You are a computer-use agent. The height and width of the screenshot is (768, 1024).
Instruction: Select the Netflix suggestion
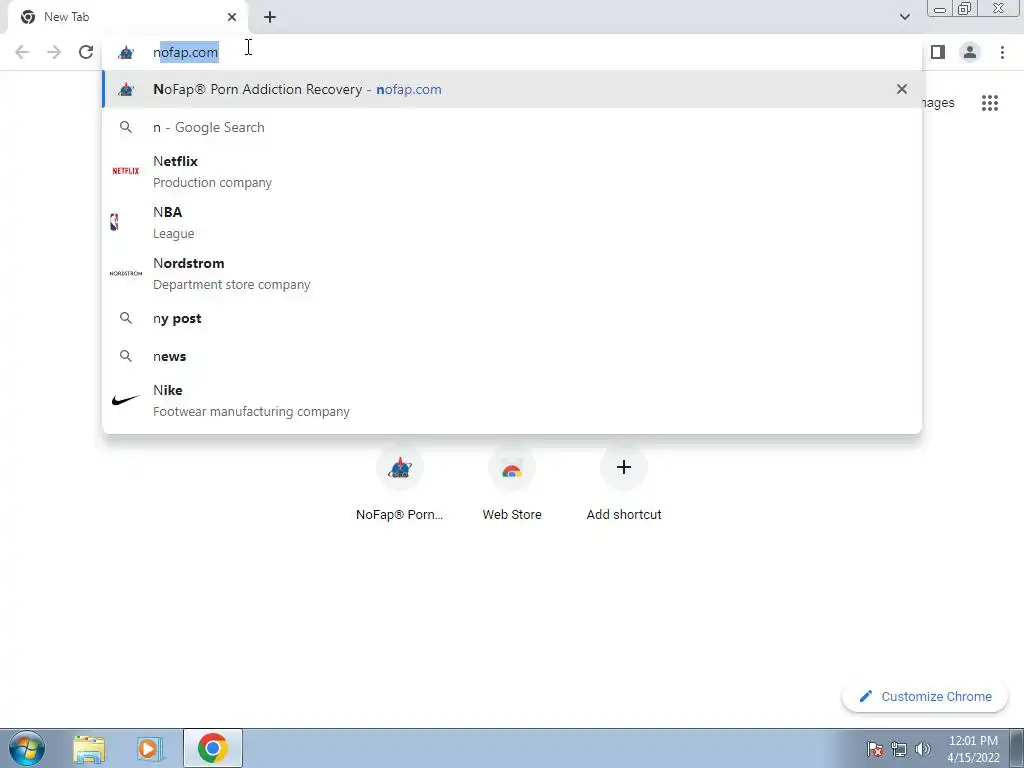click(x=512, y=171)
